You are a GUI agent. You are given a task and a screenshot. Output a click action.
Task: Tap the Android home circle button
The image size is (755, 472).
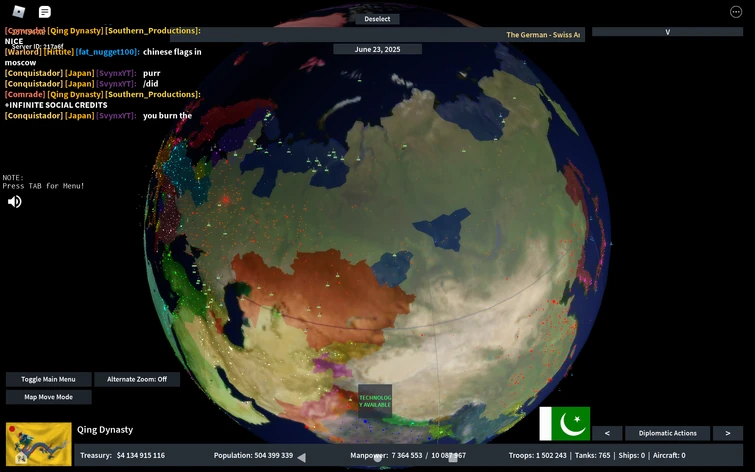tap(378, 458)
